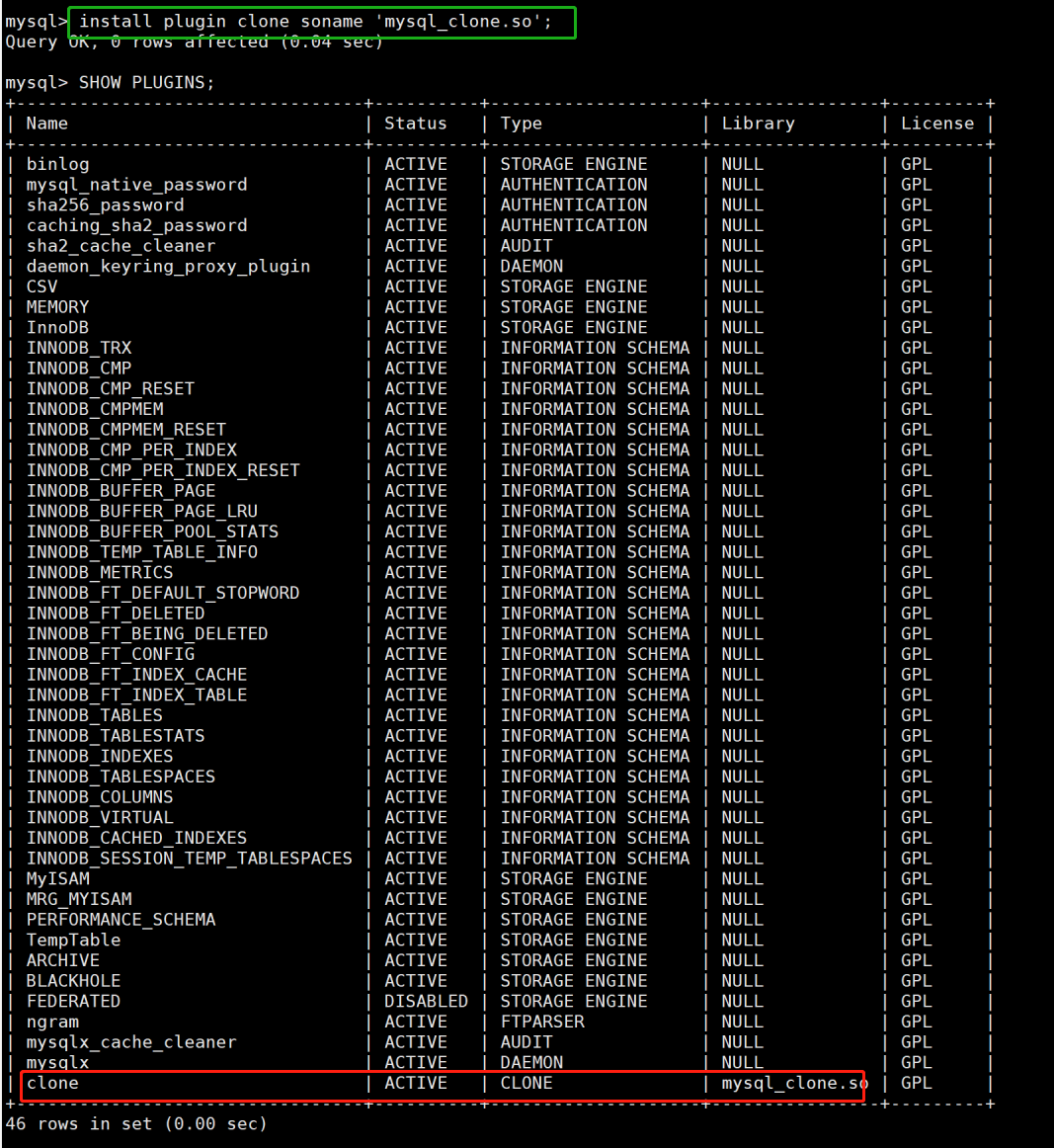The image size is (1054, 1148).
Task: Click the 'clone' plugin name
Action: 52,1083
